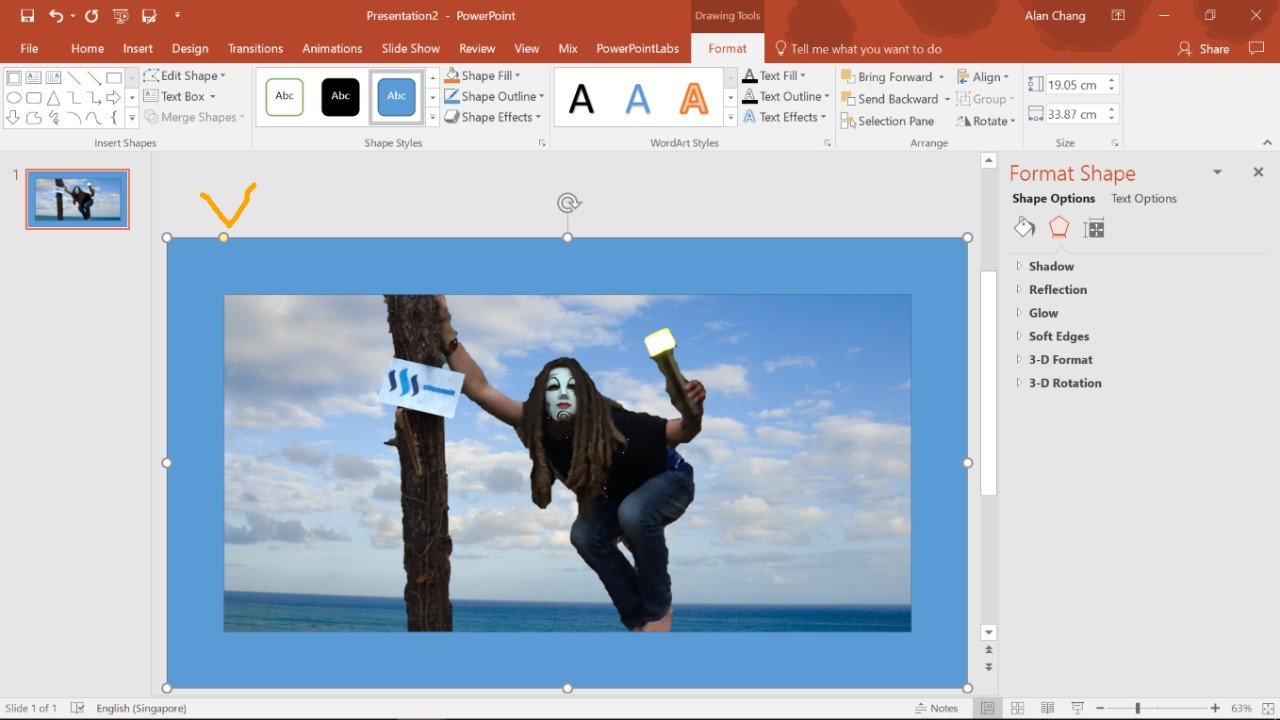Apply the white outlined Abc shape style
The height and width of the screenshot is (720, 1280).
click(285, 96)
